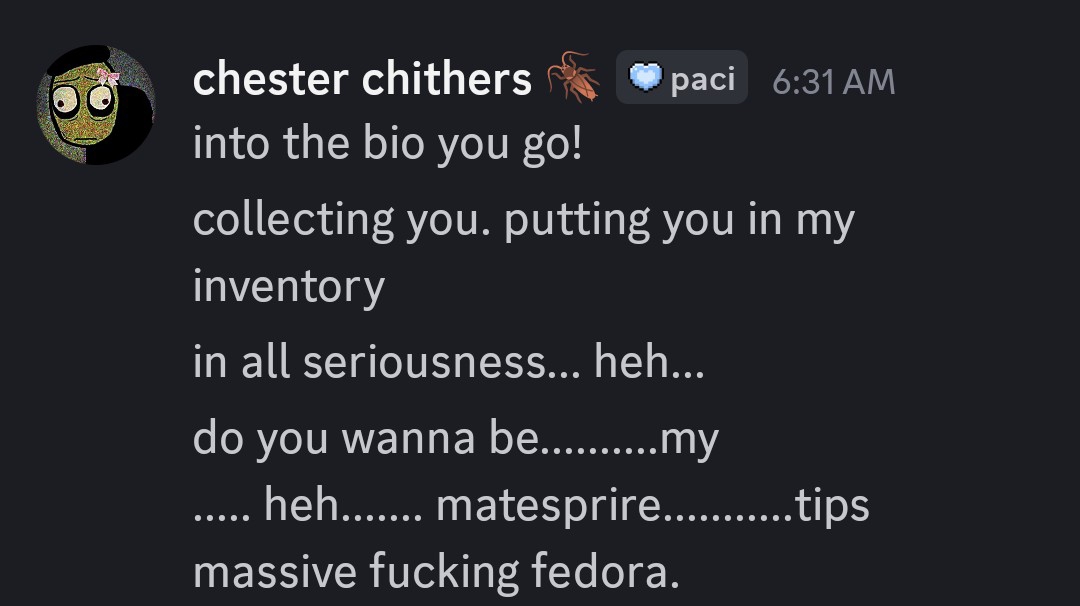Viewport: 1080px width, 606px height.
Task: Click the word "collecting" in second message
Action: (x=294, y=220)
